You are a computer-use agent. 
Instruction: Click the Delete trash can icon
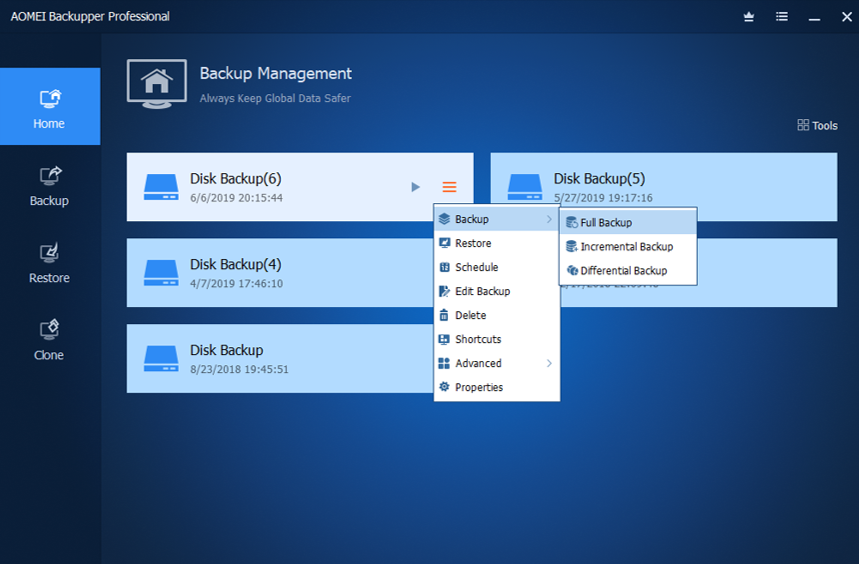(x=444, y=315)
